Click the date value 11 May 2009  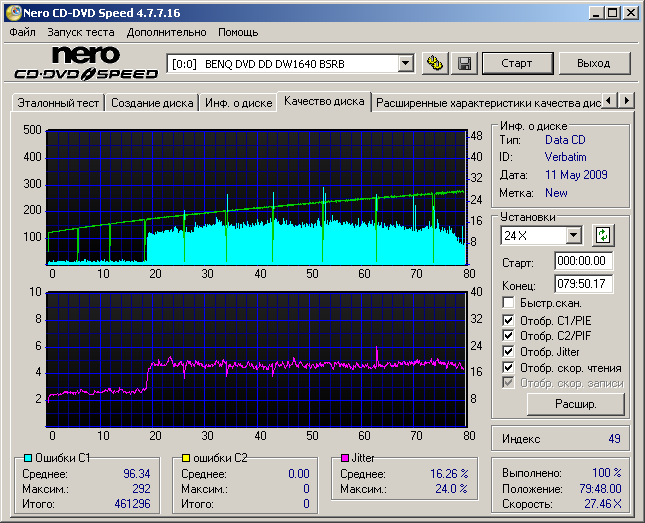576,175
